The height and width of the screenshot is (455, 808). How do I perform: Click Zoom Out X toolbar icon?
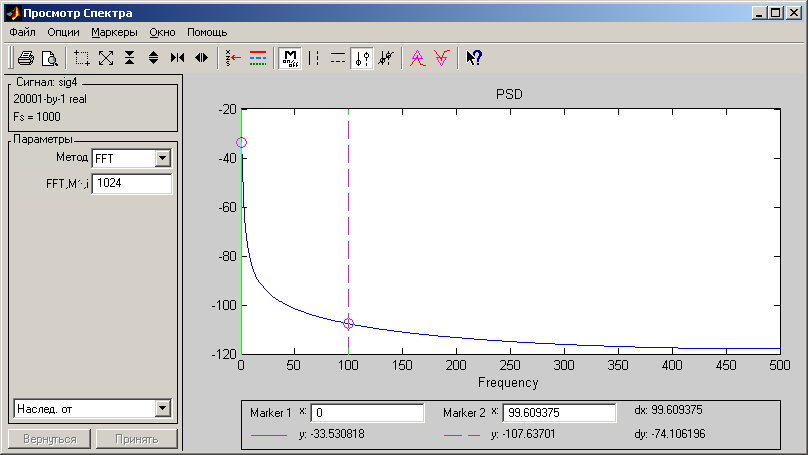202,58
